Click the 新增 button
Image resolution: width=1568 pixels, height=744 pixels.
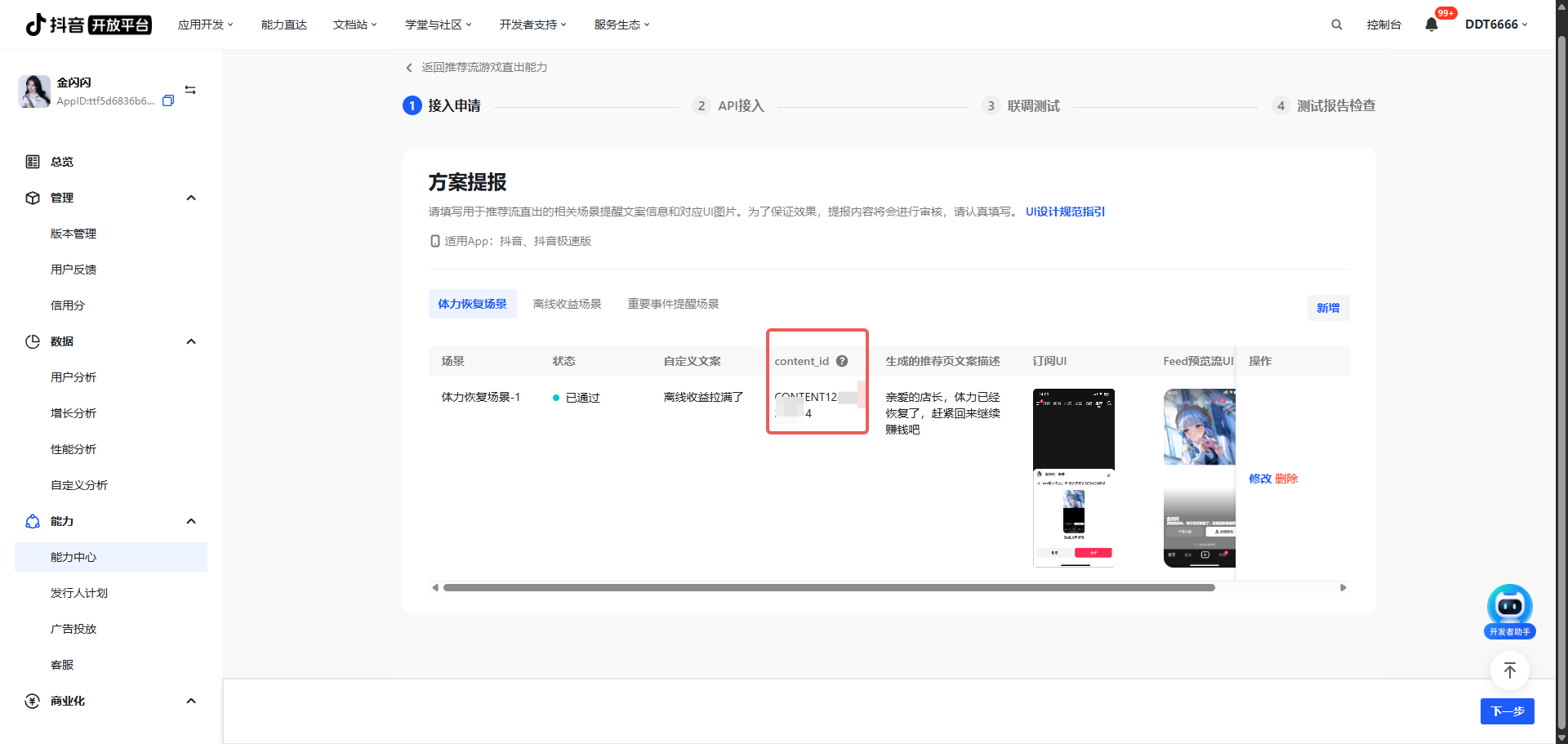[1328, 308]
